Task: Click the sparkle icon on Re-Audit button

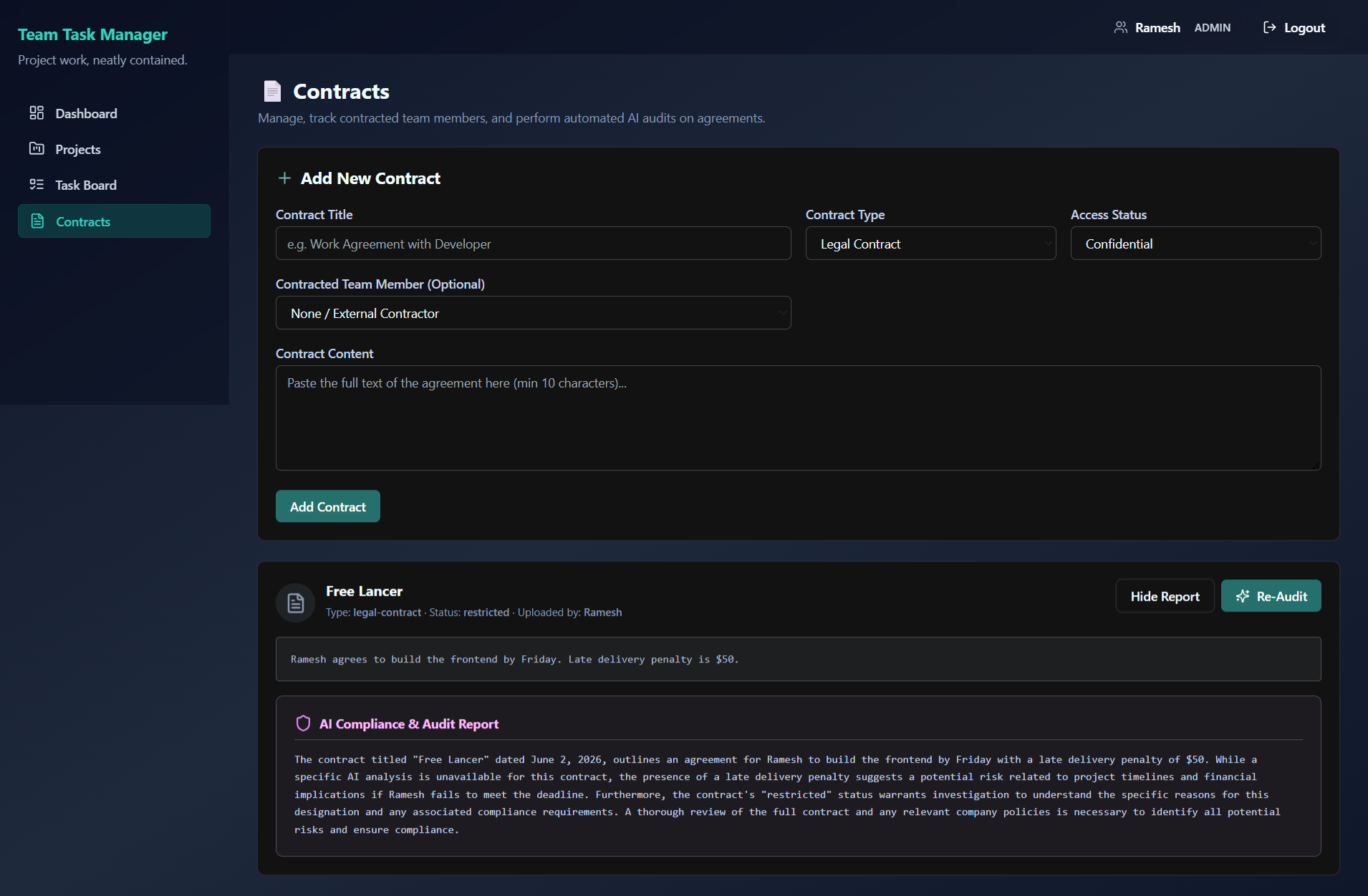Action: (1243, 596)
